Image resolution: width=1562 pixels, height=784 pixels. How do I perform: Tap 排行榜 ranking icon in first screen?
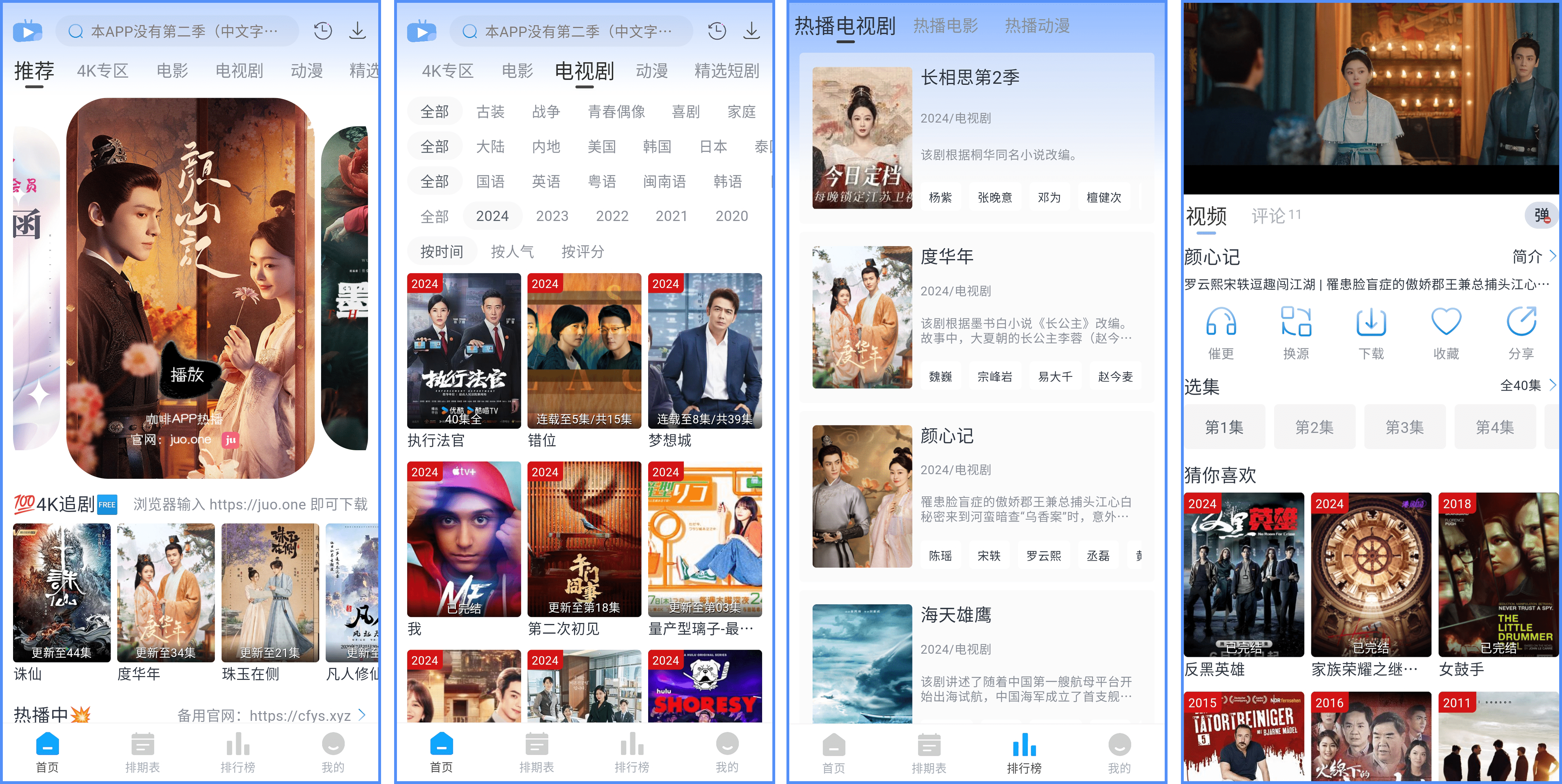(x=238, y=743)
